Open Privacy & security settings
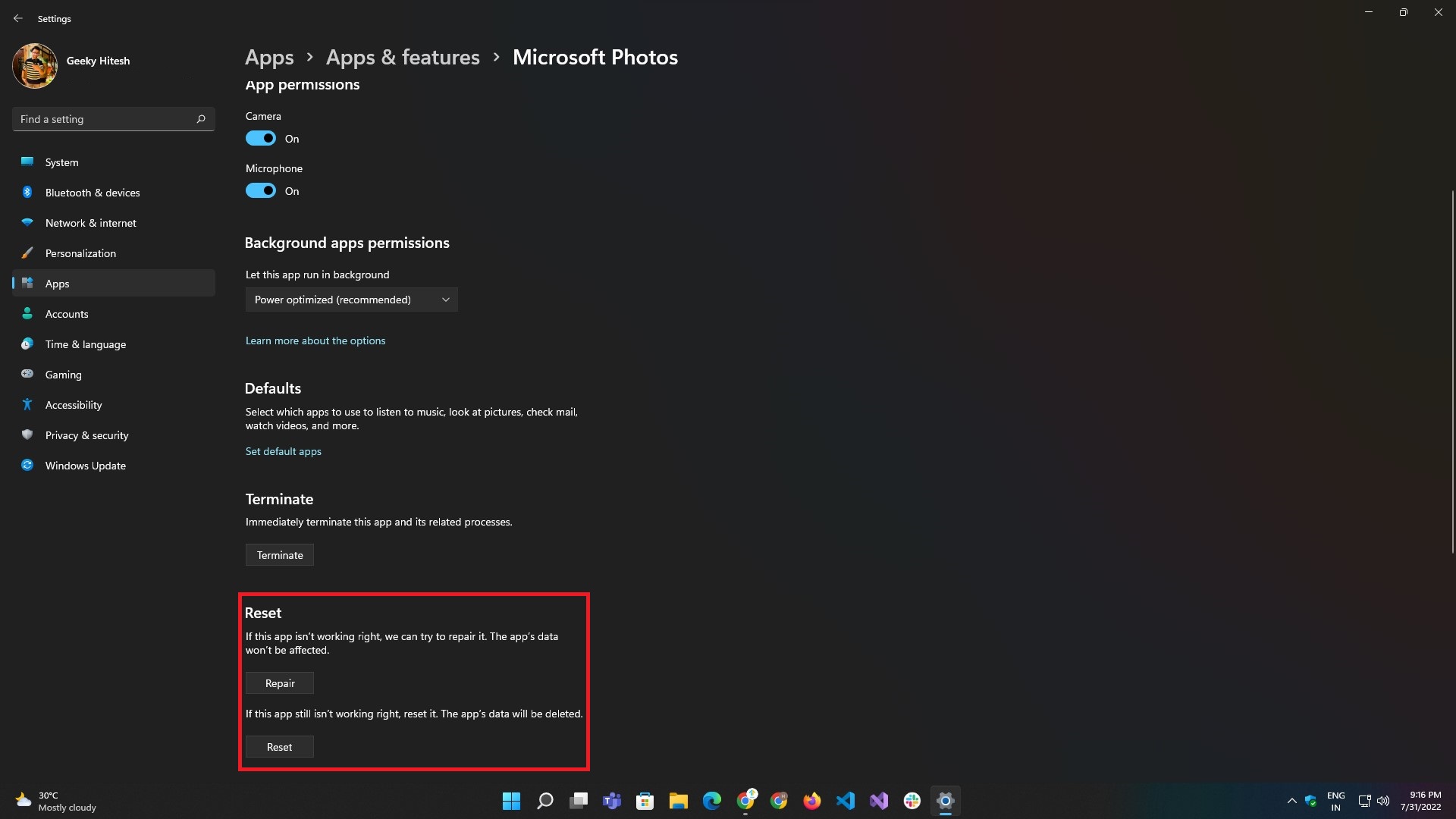This screenshot has height=819, width=1456. point(86,435)
